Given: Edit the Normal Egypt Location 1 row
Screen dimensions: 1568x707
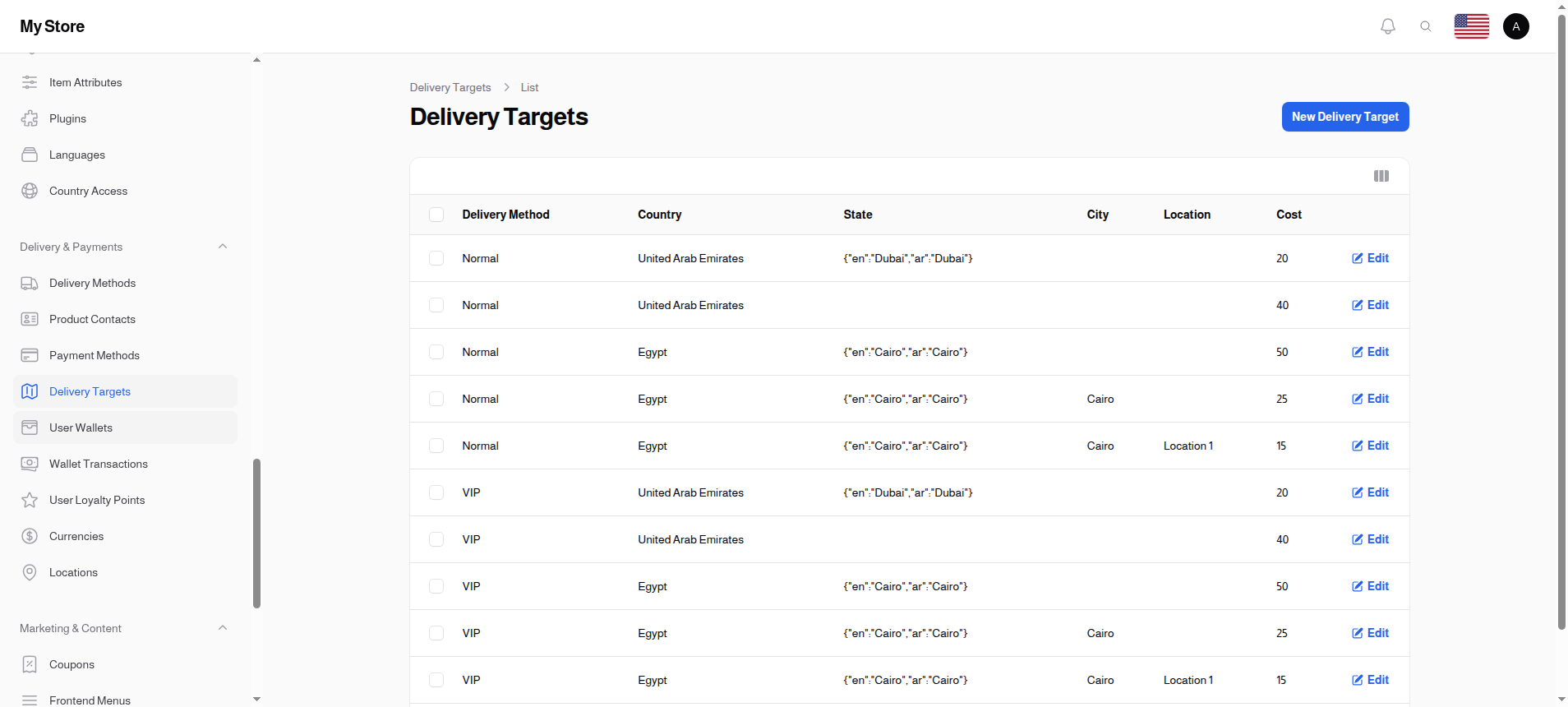Looking at the screenshot, I should pyautogui.click(x=1371, y=446).
